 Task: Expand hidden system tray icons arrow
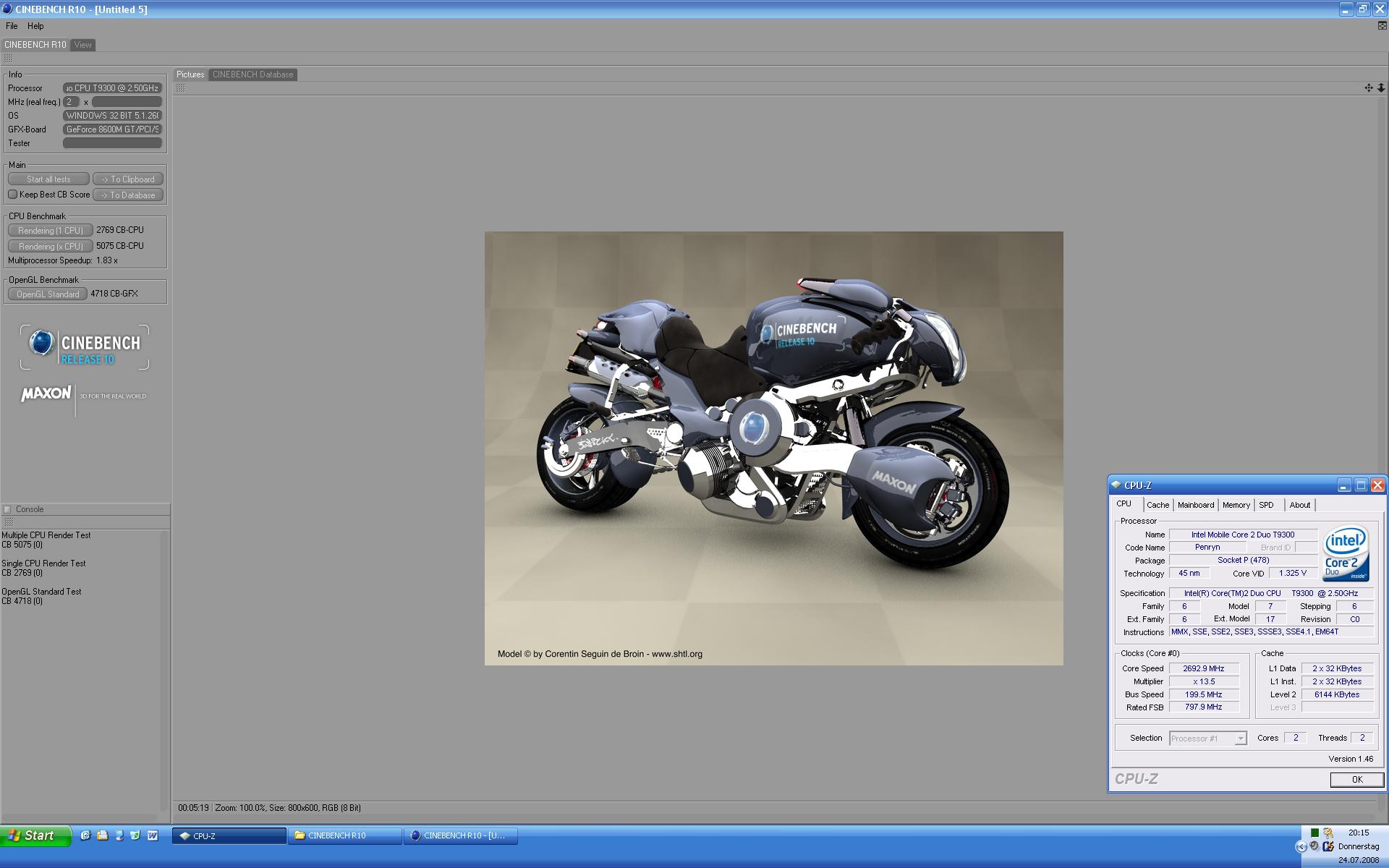[x=1301, y=846]
